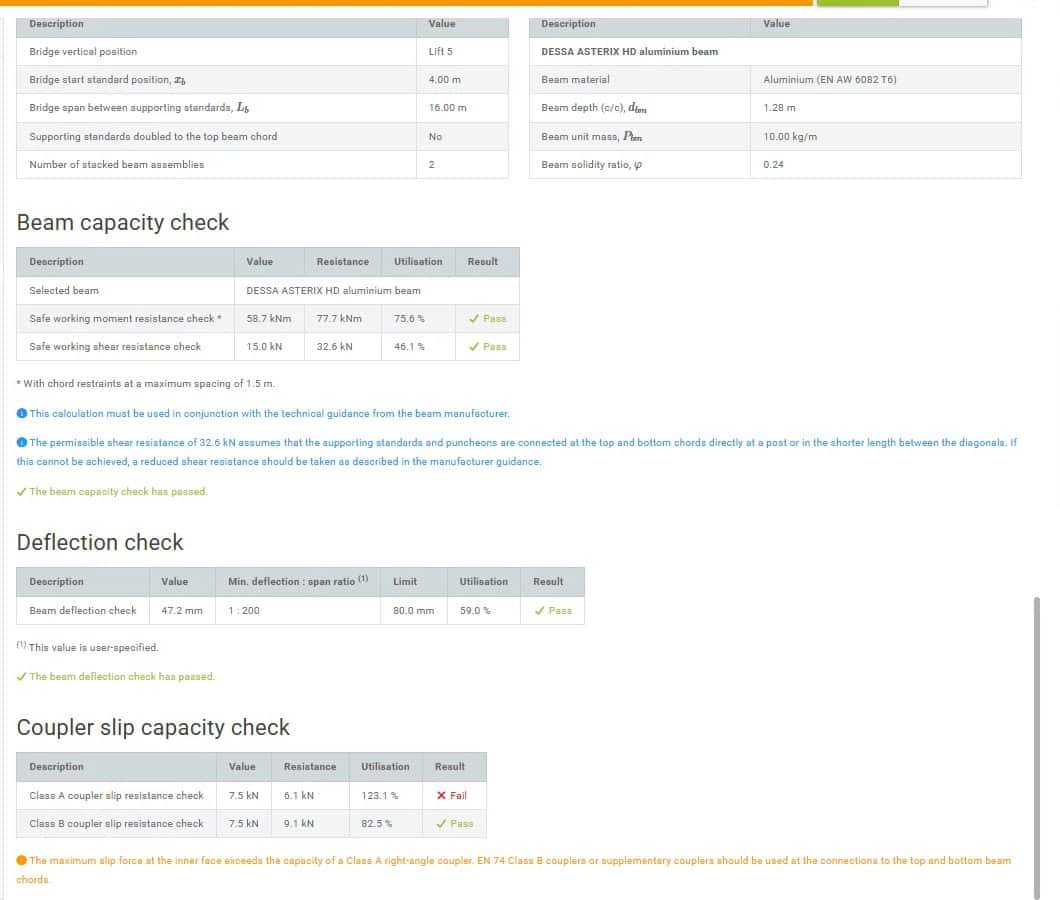1060x900 pixels.
Task: Click 'Selected beam' row label in capacity table
Action: 64,290
